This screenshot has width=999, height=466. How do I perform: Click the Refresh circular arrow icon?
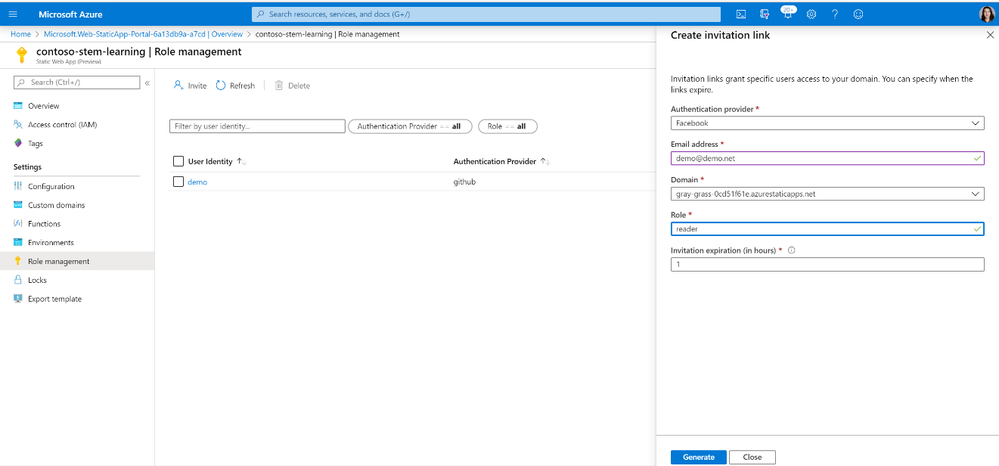pyautogui.click(x=220, y=85)
